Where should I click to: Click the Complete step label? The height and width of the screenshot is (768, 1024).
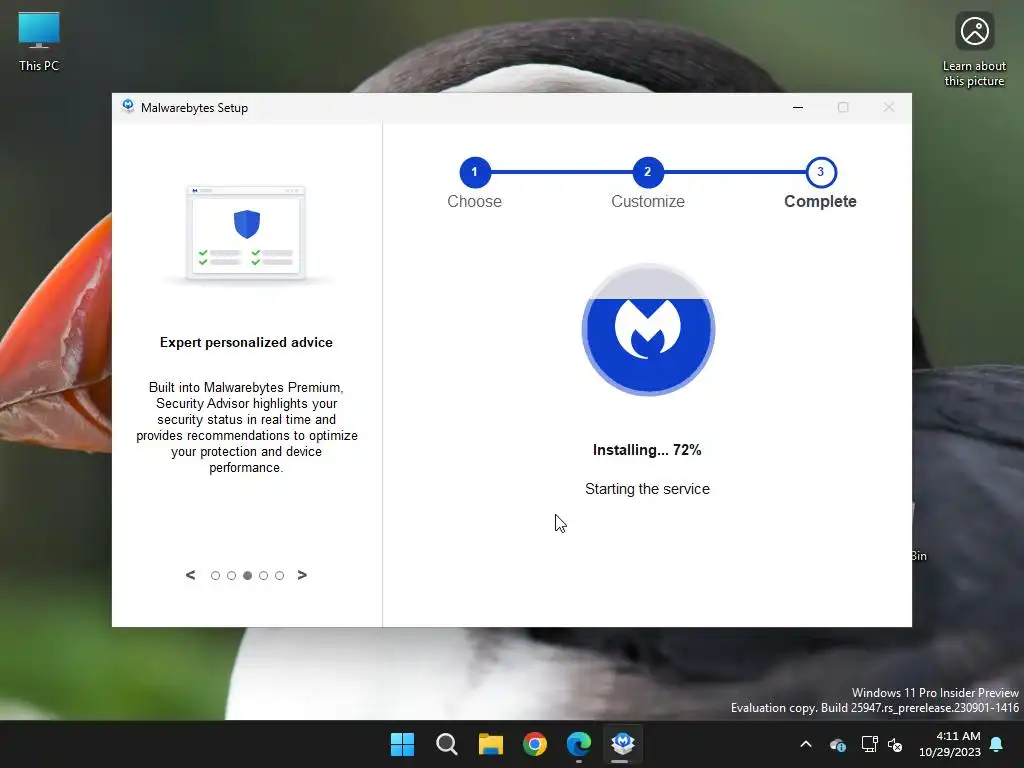[820, 201]
